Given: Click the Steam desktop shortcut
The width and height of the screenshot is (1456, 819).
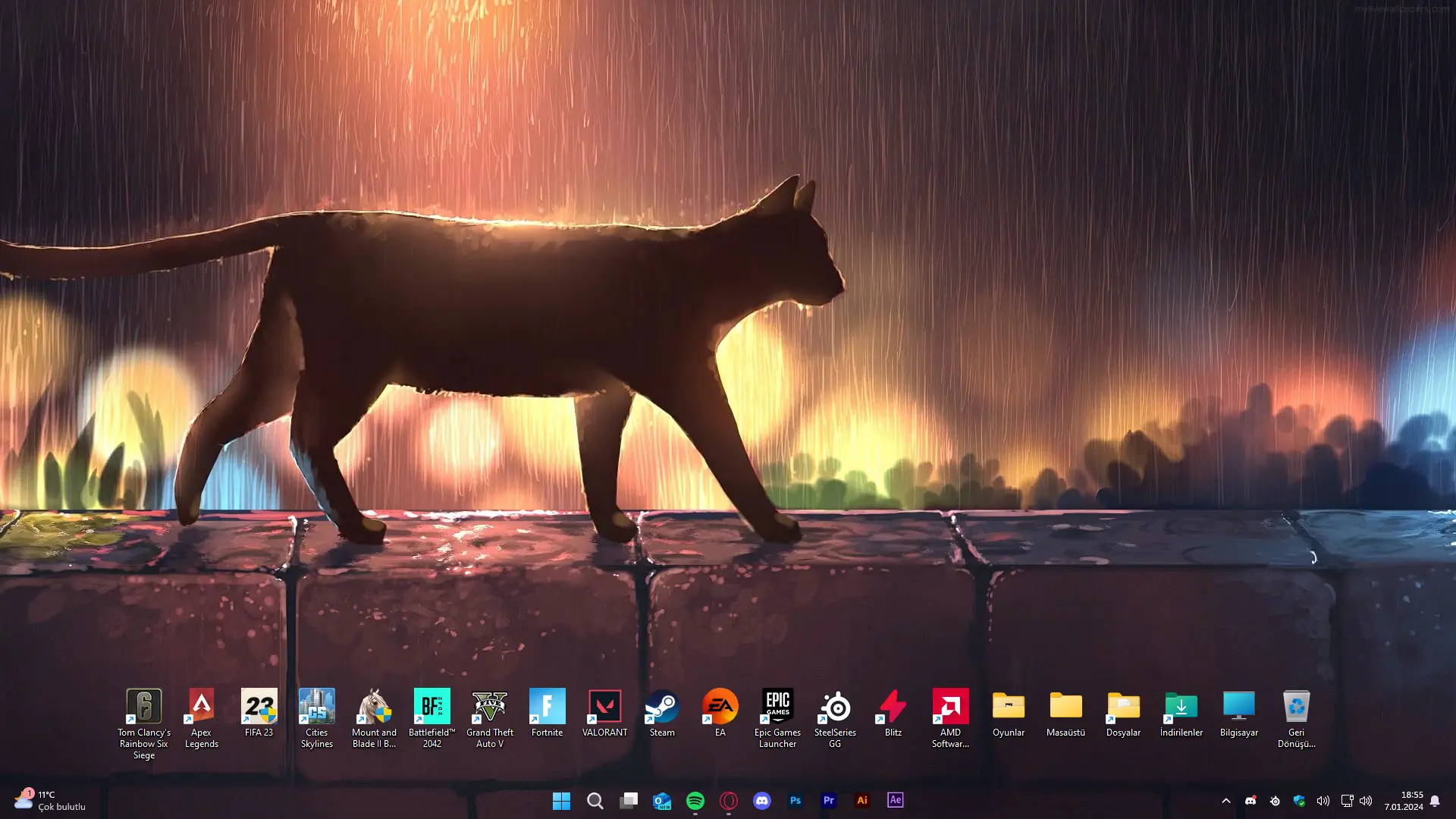Looking at the screenshot, I should click(x=662, y=712).
